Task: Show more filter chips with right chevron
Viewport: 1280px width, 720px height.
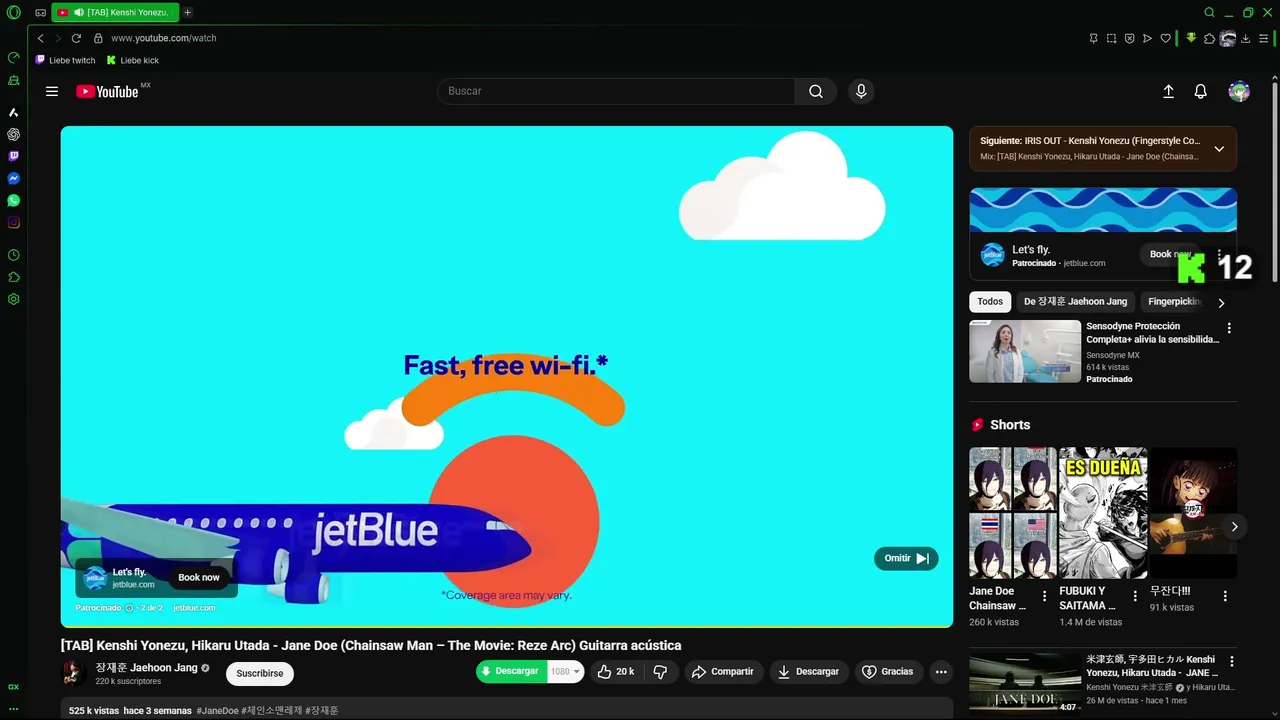Action: (1221, 302)
